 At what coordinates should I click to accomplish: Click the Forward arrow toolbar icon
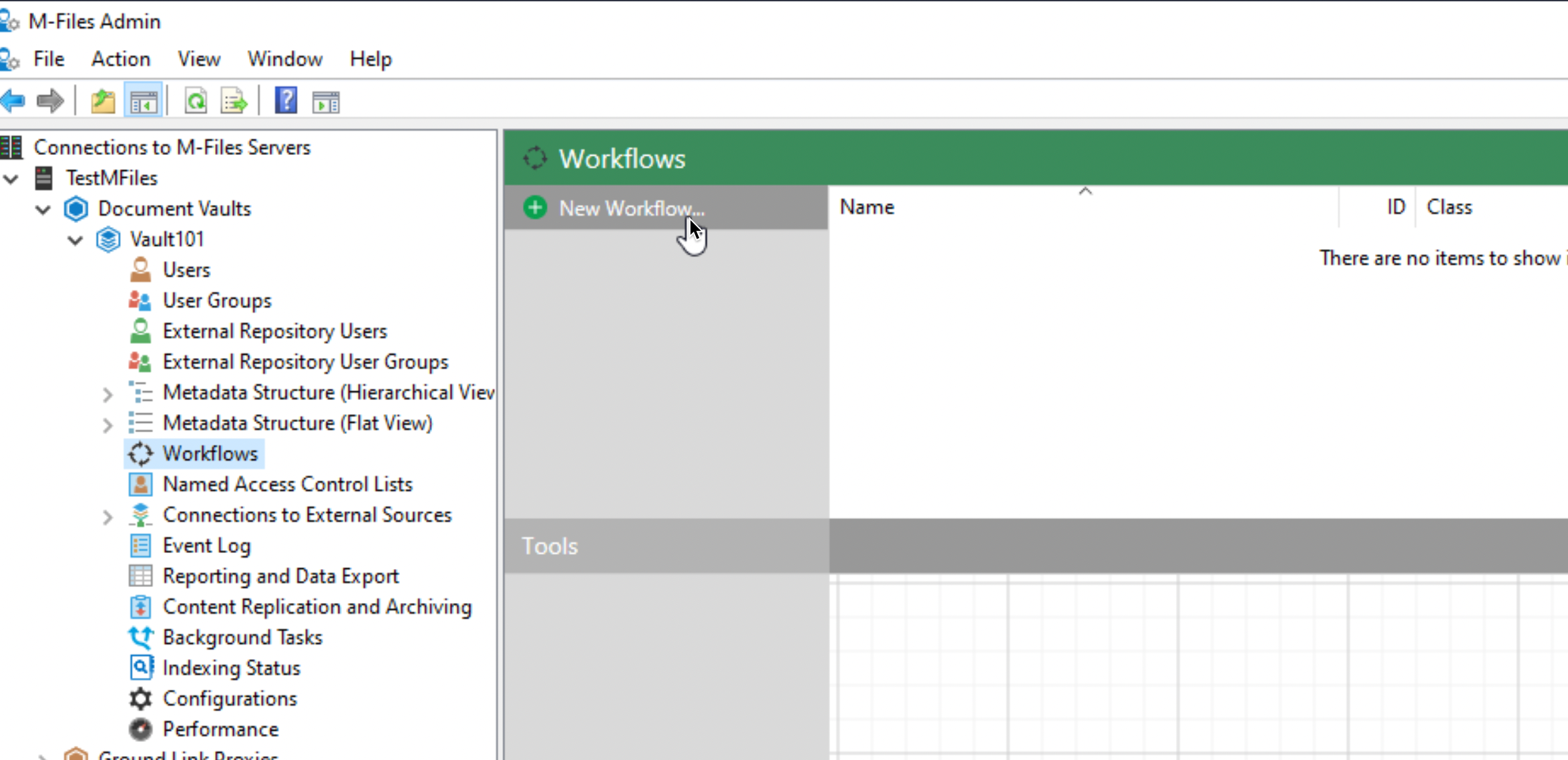click(50, 102)
